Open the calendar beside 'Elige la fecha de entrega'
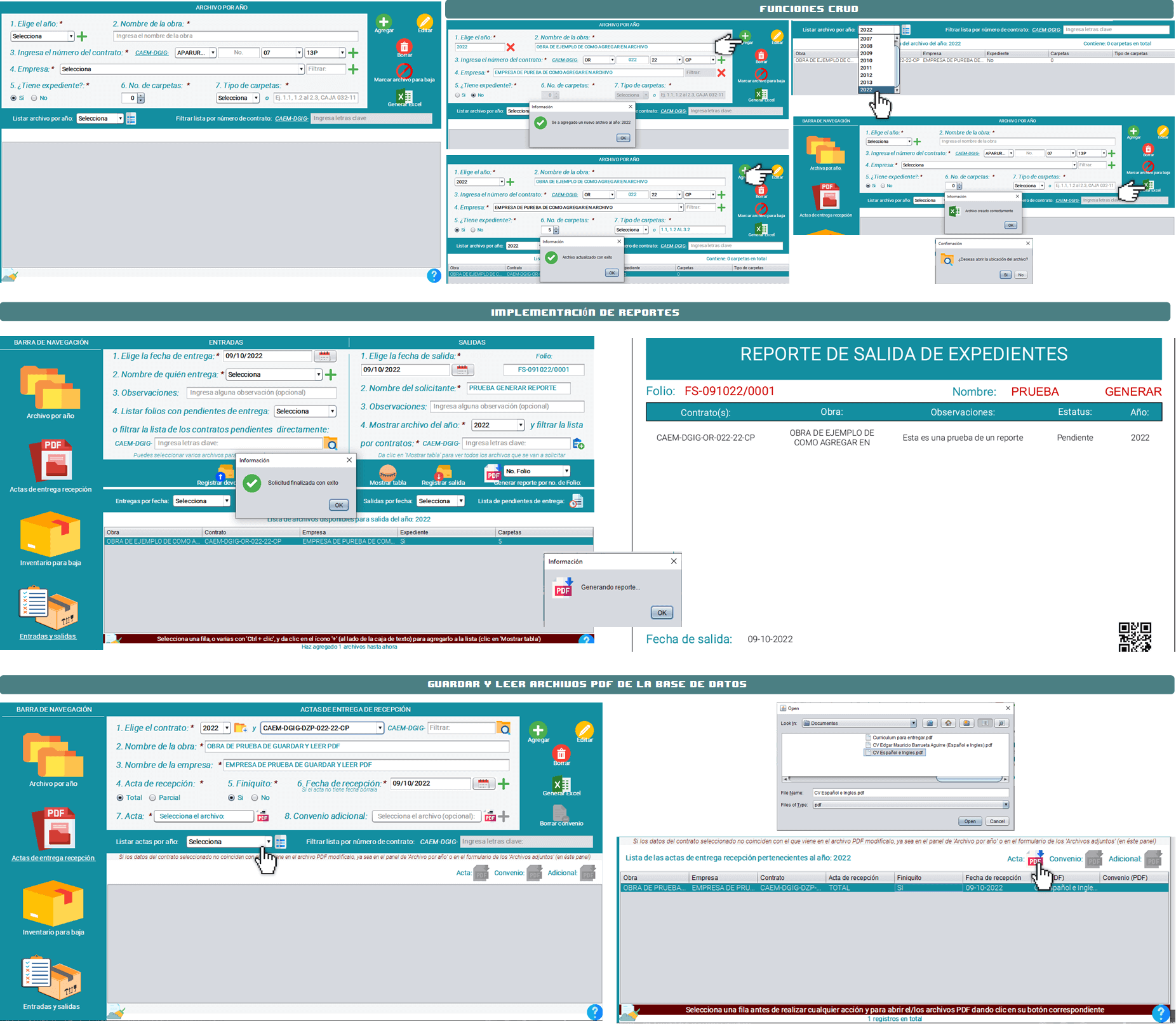 (324, 356)
